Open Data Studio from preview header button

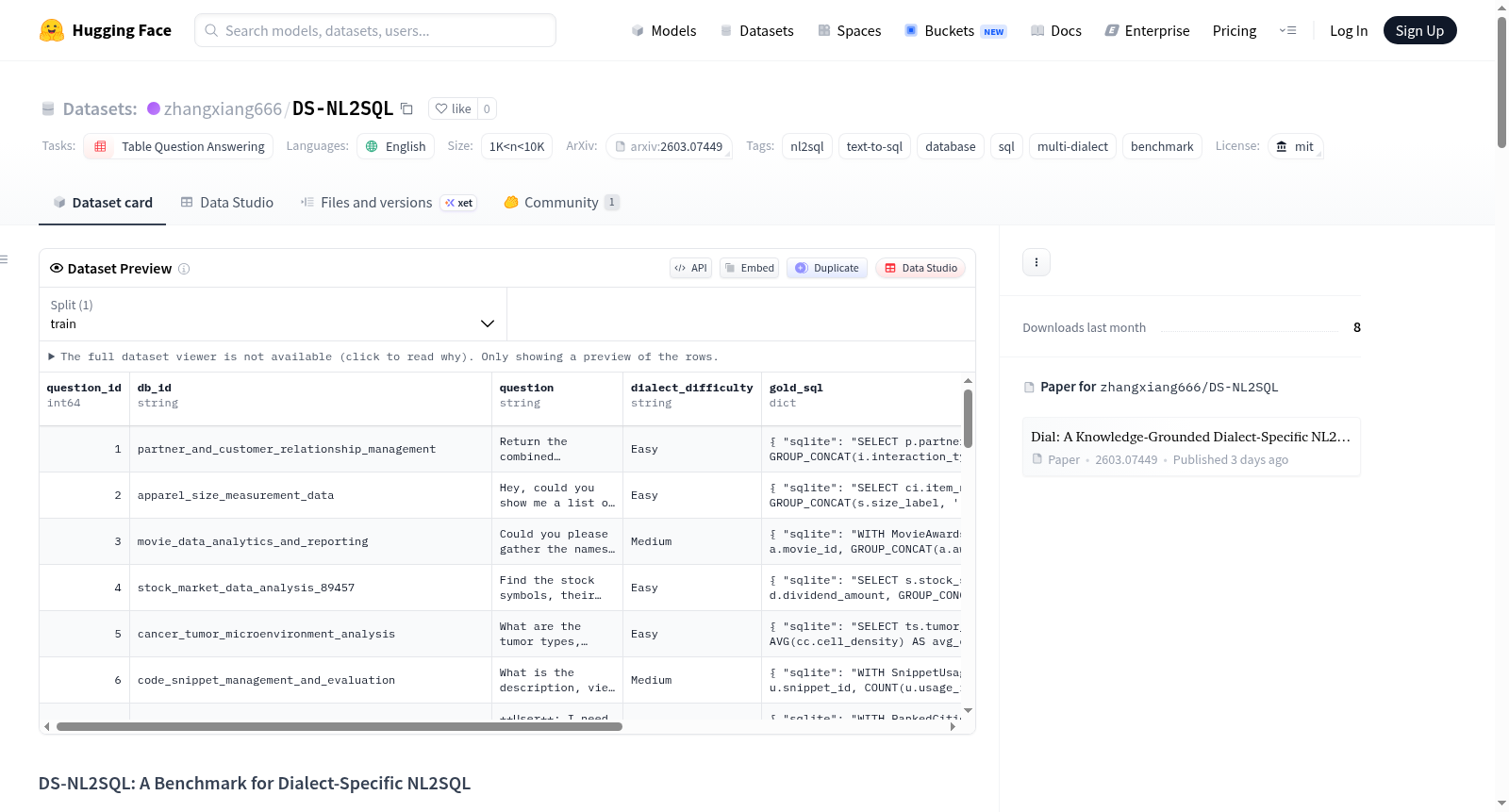(920, 268)
